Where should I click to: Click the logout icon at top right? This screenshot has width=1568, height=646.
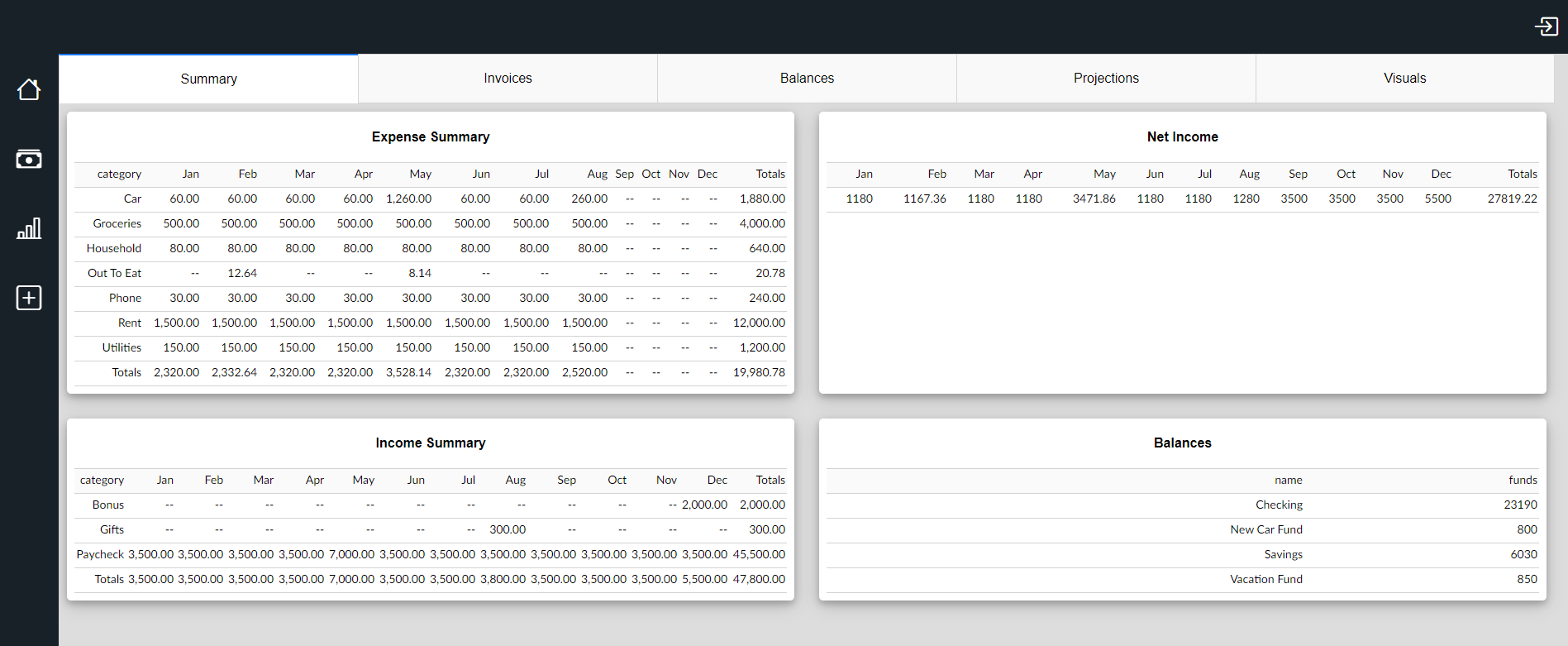pos(1546,26)
